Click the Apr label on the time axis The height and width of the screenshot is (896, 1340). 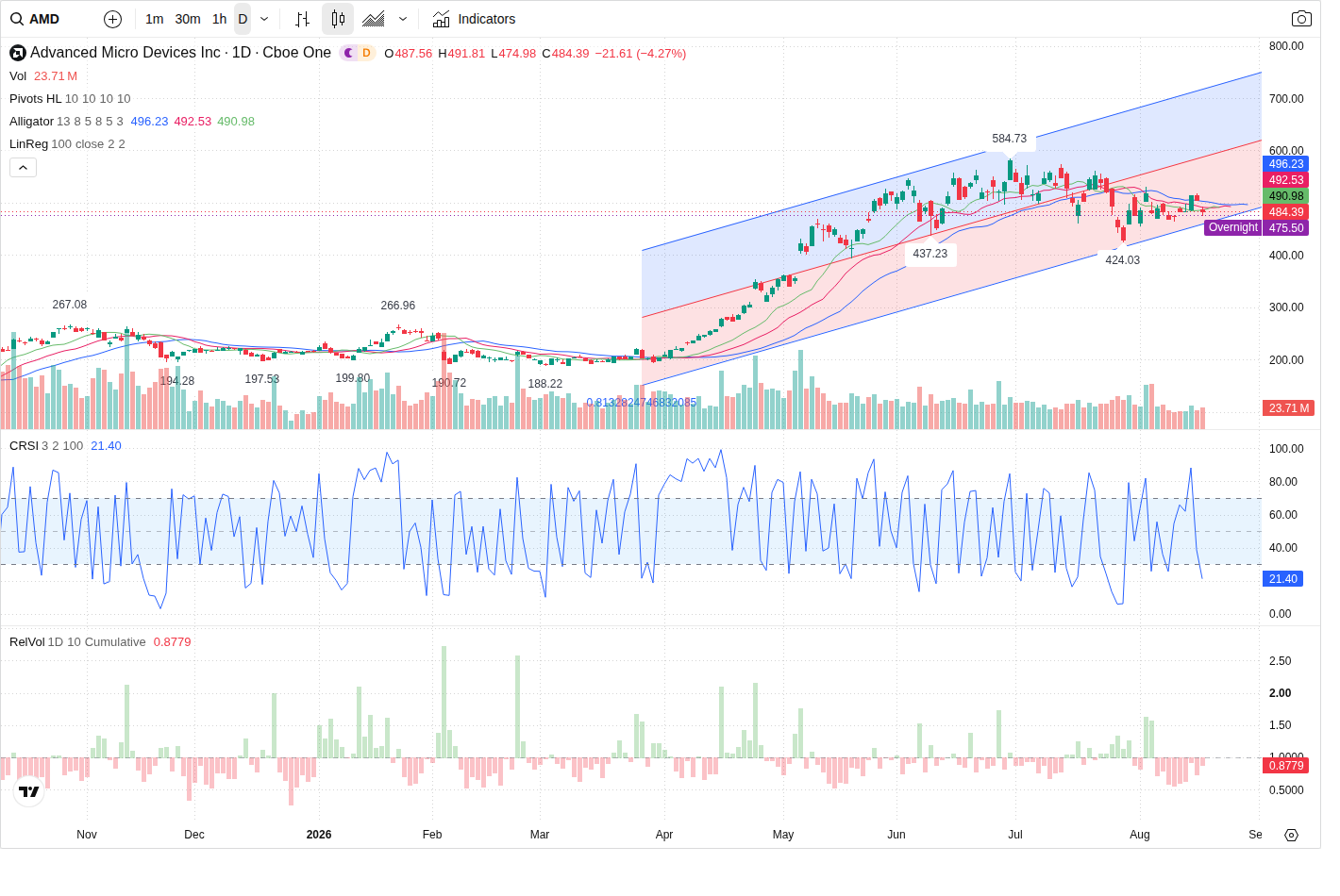click(664, 835)
